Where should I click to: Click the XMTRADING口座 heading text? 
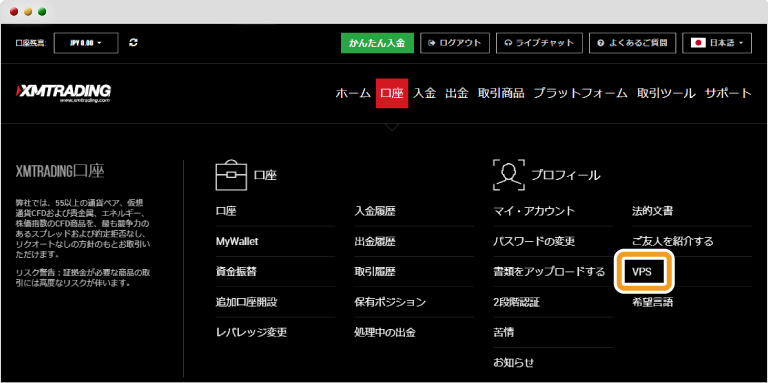click(x=60, y=171)
